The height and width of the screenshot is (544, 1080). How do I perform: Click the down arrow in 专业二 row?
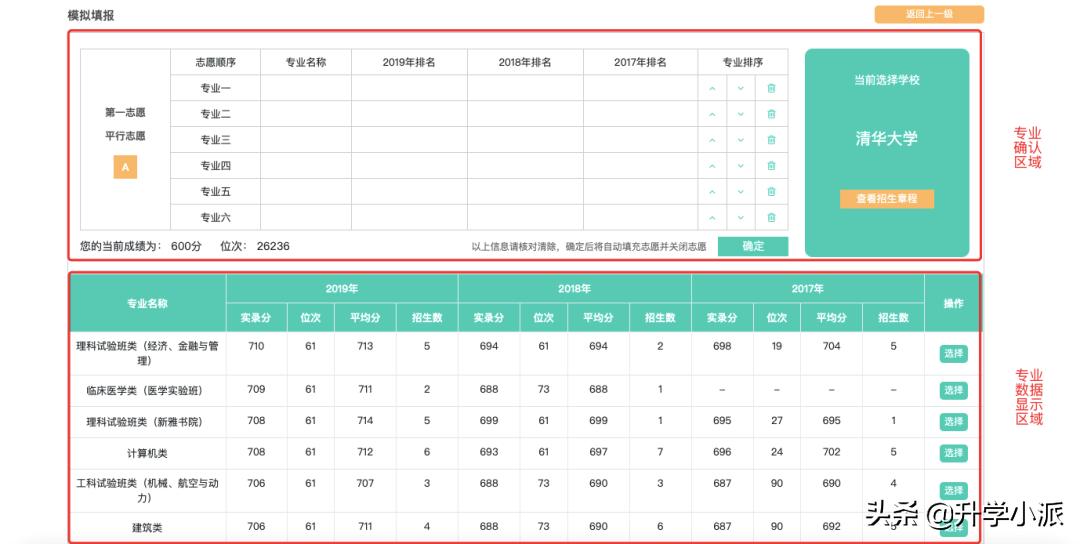(x=740, y=114)
